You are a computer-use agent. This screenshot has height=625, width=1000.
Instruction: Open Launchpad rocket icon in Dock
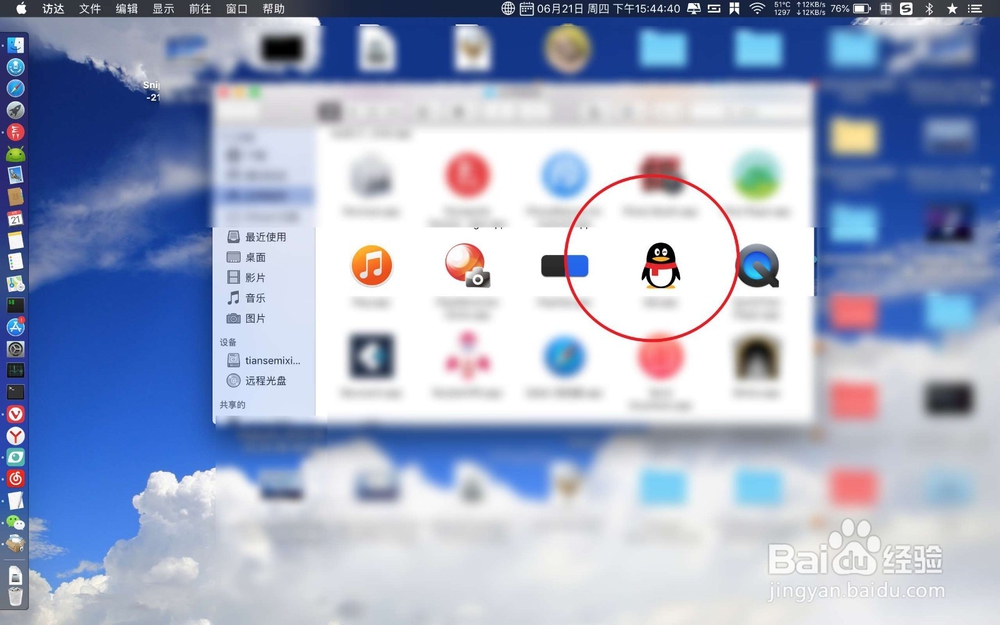click(x=15, y=110)
